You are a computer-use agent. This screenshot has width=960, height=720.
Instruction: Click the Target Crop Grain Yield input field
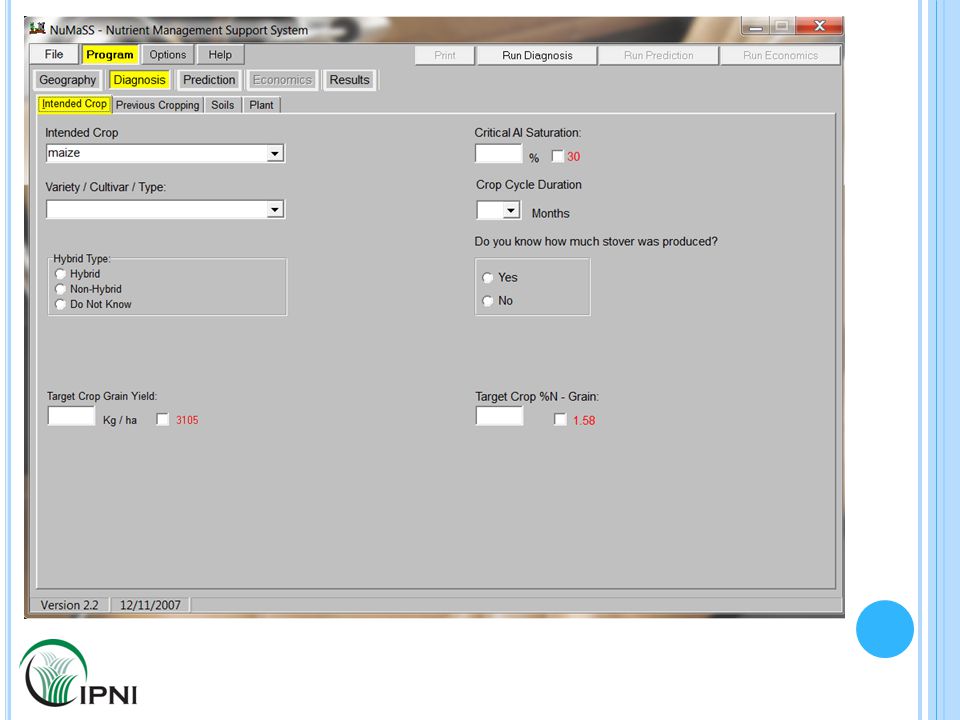click(71, 416)
